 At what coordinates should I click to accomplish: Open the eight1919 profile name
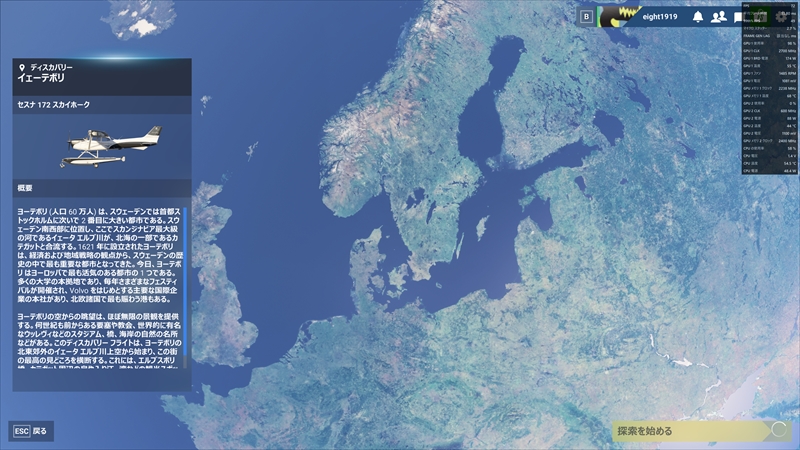tap(660, 17)
